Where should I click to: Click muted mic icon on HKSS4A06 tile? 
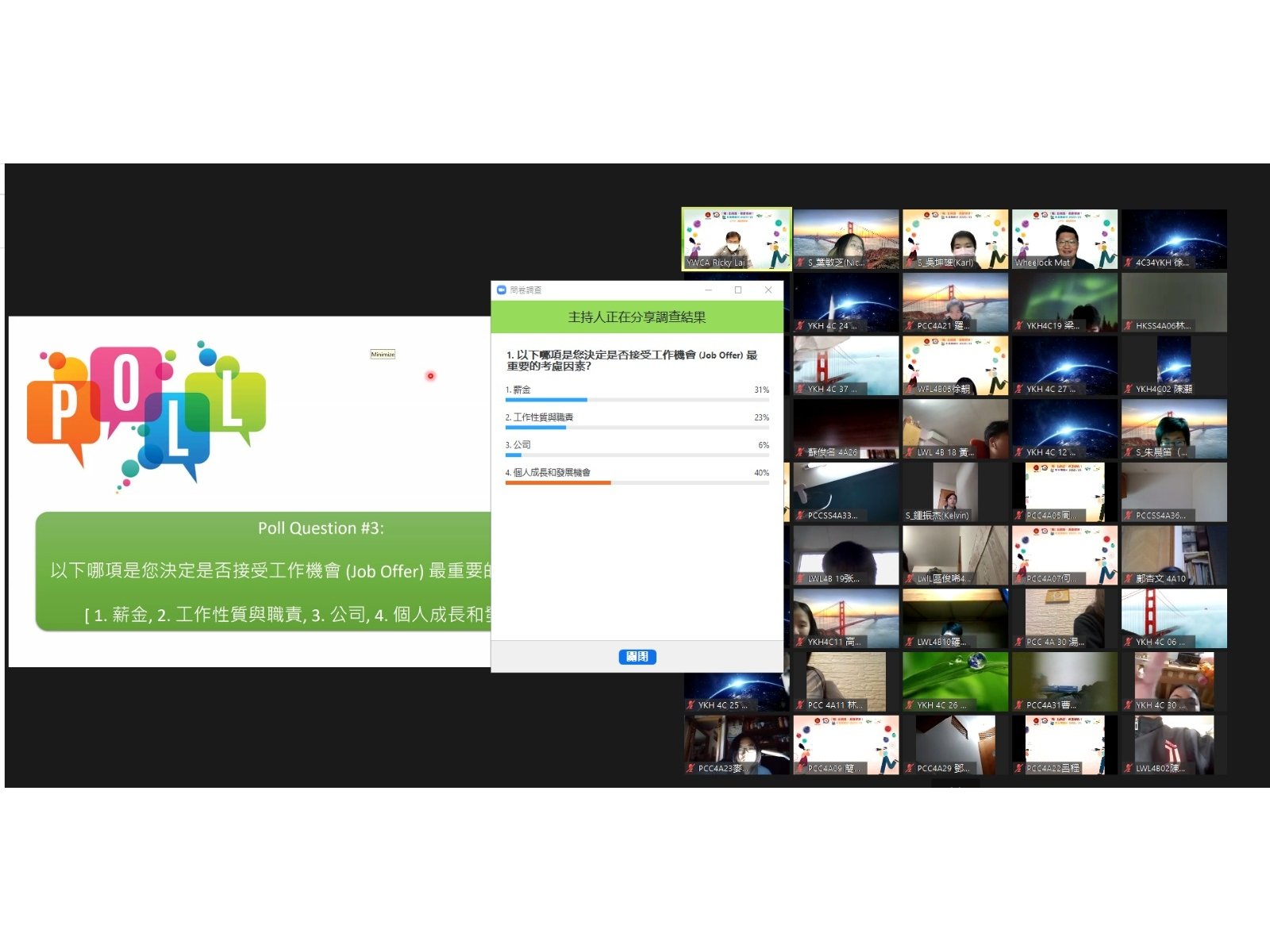pyautogui.click(x=1128, y=326)
